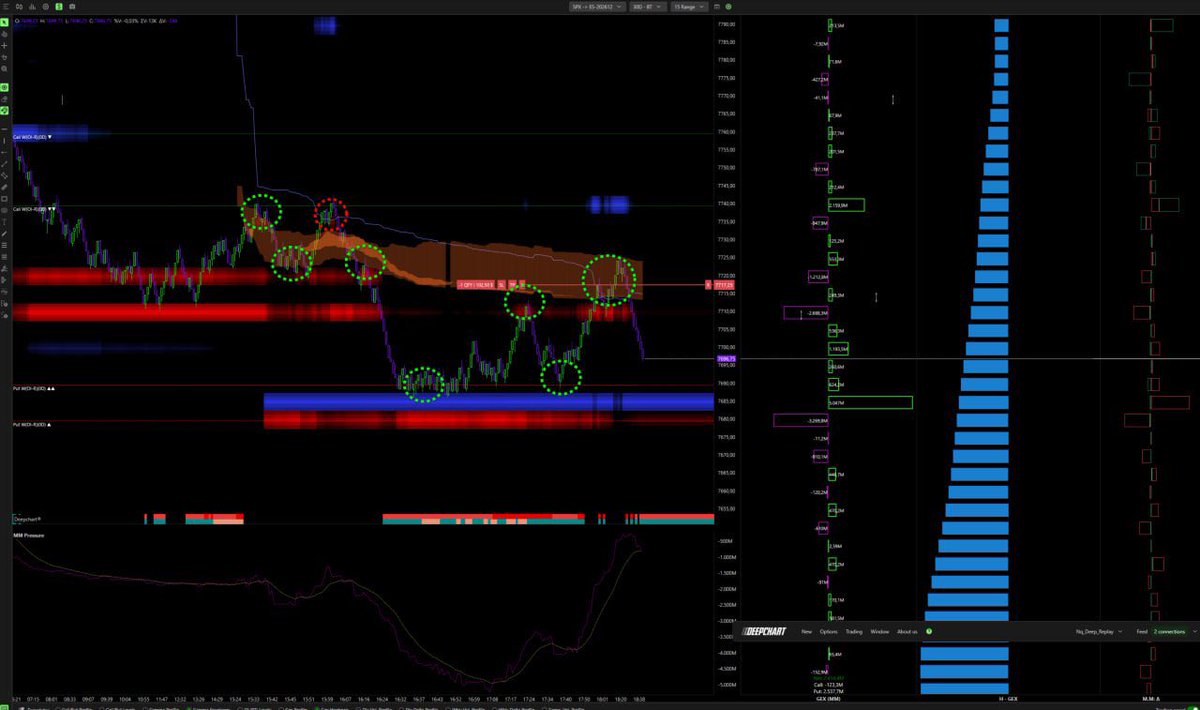
Task: Click the H - GEX column header
Action: point(1008,697)
